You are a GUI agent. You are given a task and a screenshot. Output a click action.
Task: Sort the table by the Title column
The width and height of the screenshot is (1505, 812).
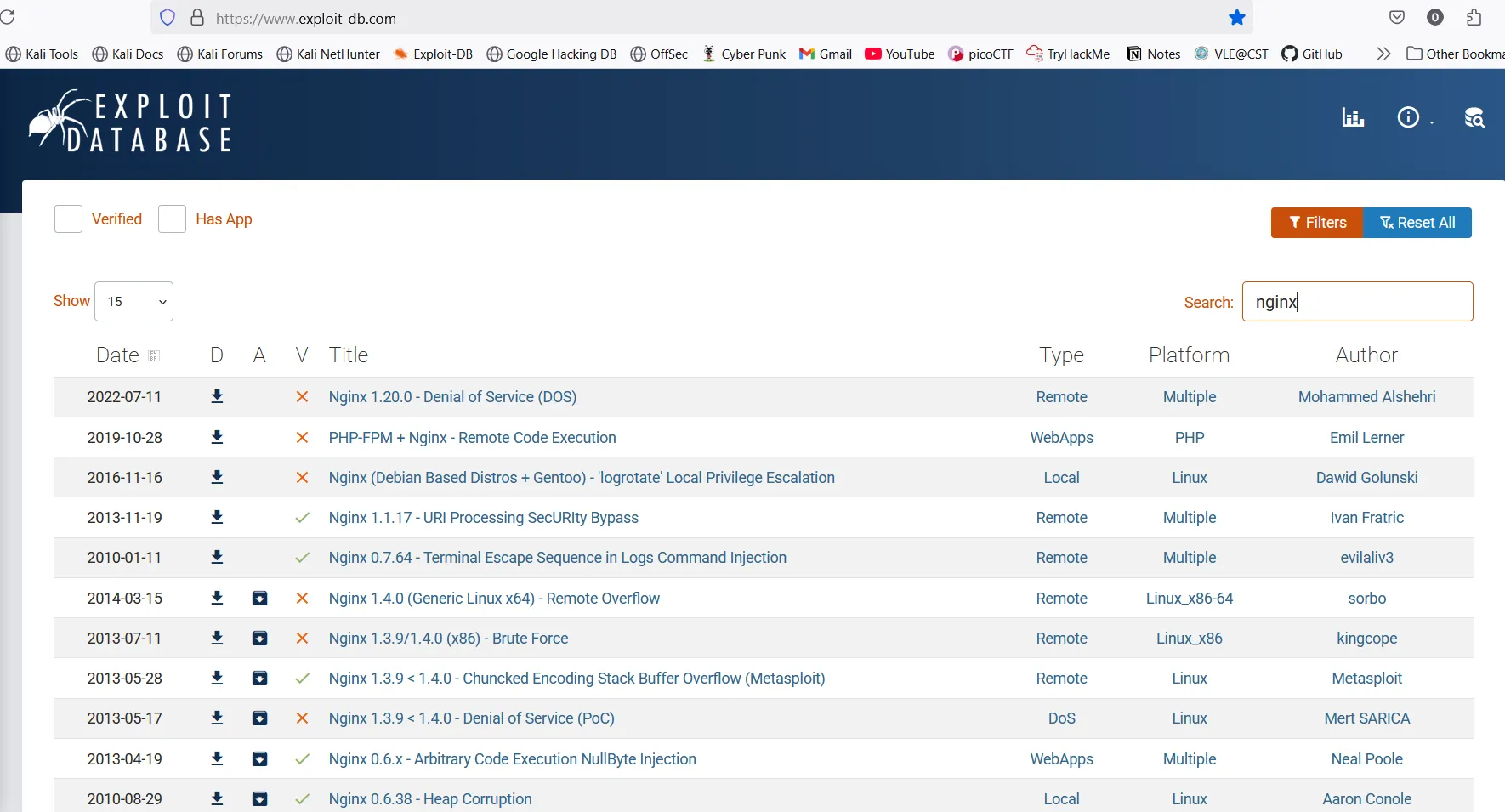pos(349,355)
